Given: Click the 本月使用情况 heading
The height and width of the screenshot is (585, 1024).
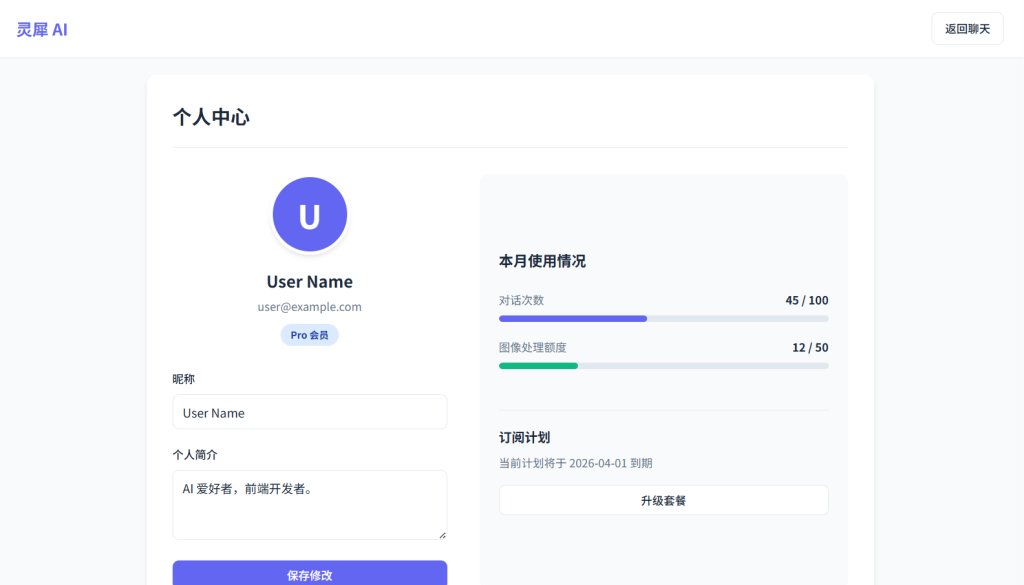Looking at the screenshot, I should tap(542, 261).
